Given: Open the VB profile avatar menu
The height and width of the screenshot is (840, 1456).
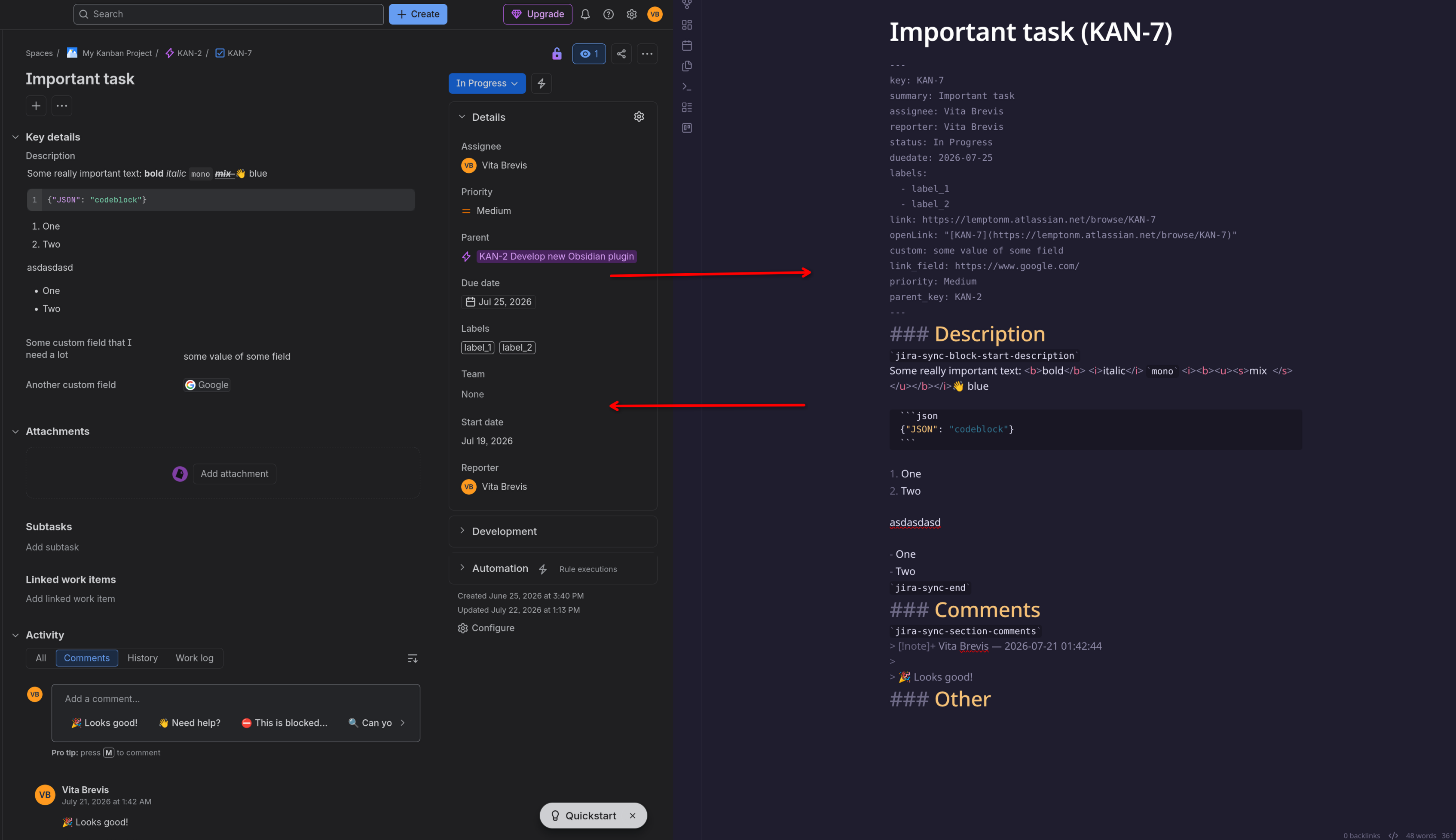Looking at the screenshot, I should (655, 15).
